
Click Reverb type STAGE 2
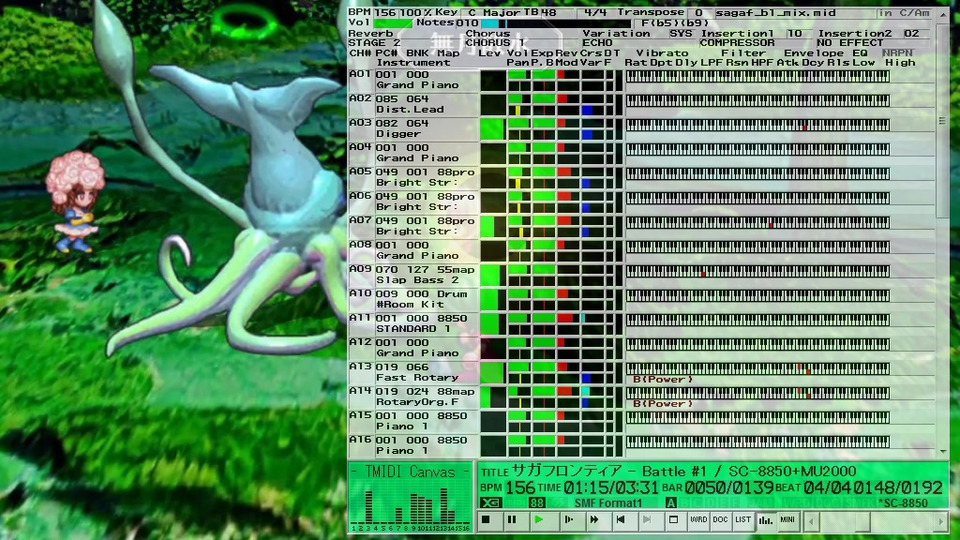[373, 43]
